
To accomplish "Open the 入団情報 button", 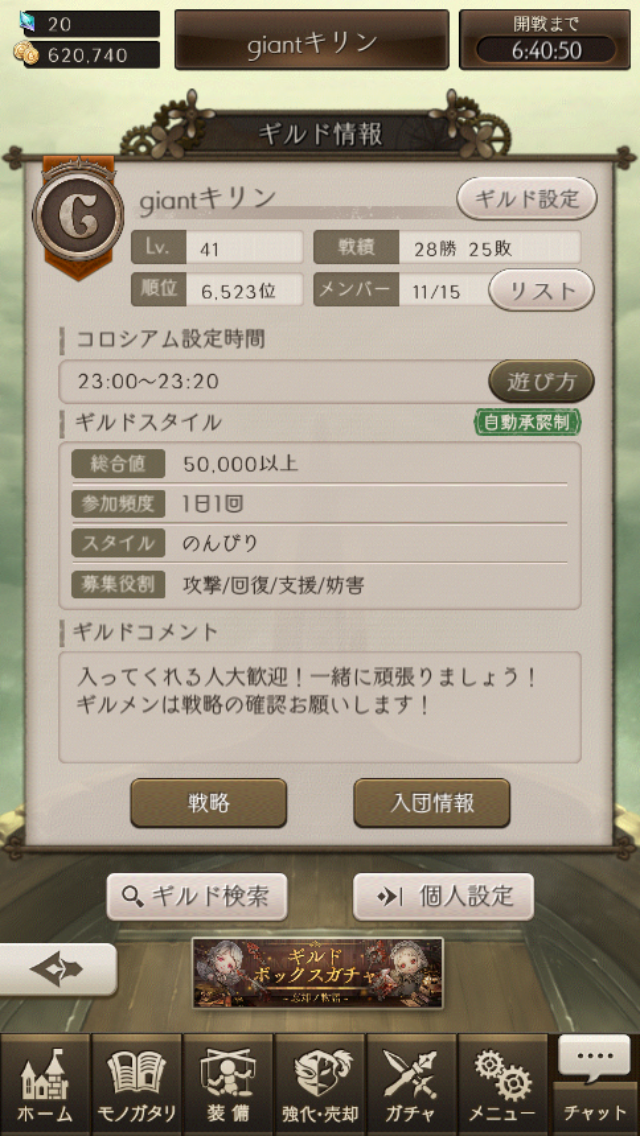I will pyautogui.click(x=432, y=803).
